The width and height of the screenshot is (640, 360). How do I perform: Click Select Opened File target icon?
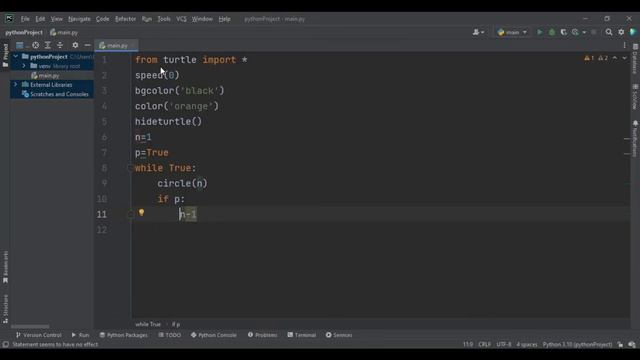[36, 45]
